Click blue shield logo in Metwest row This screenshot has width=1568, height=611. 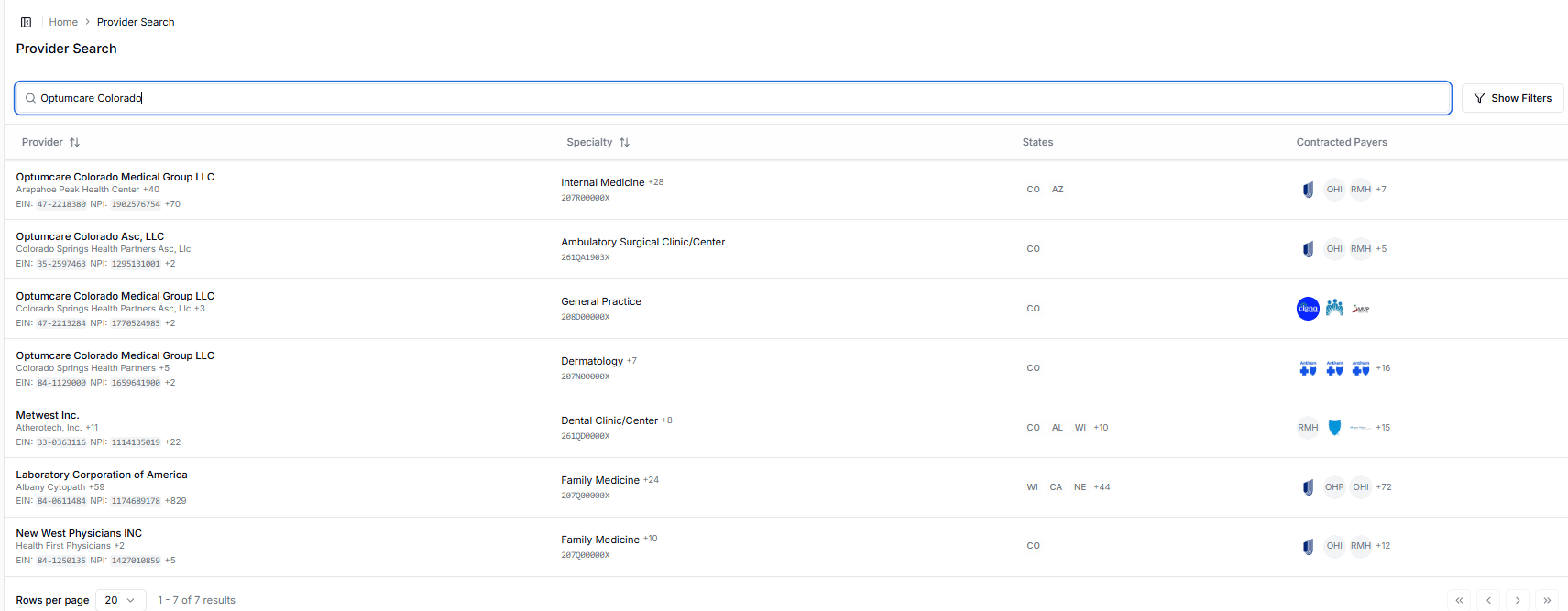point(1334,428)
